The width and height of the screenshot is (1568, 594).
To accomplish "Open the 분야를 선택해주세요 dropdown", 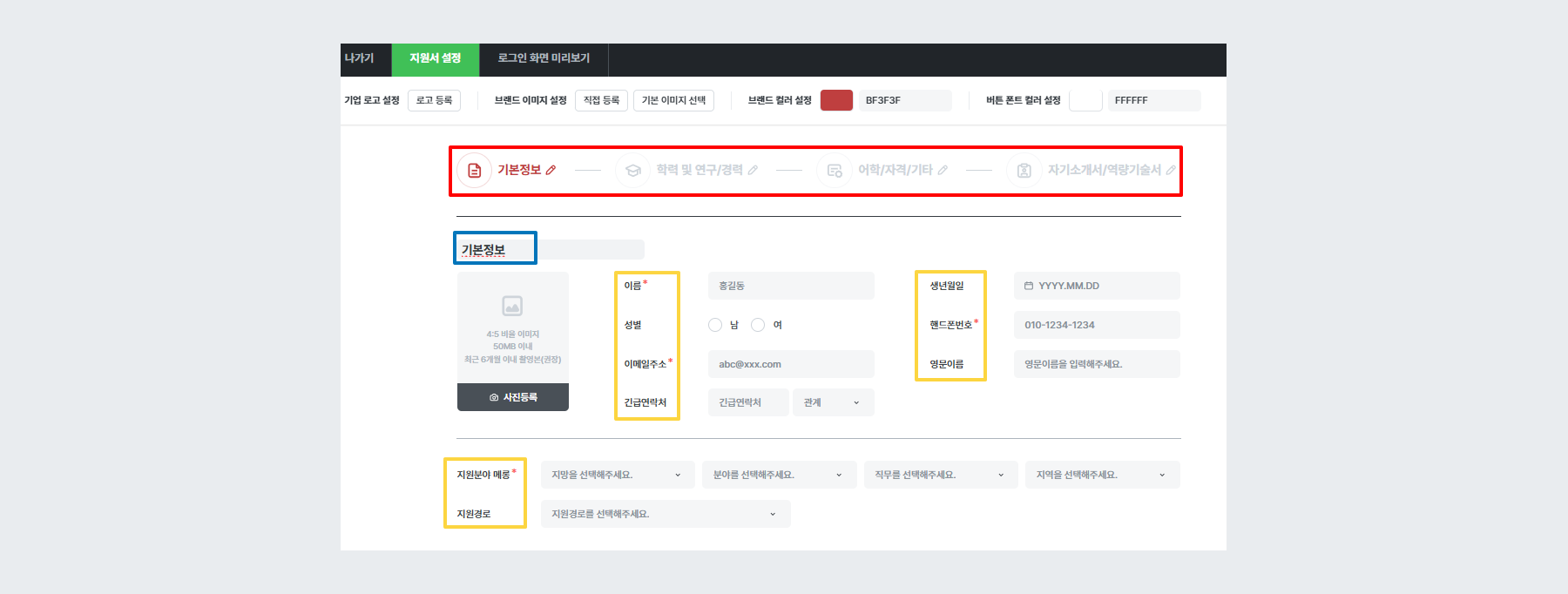I will click(780, 475).
